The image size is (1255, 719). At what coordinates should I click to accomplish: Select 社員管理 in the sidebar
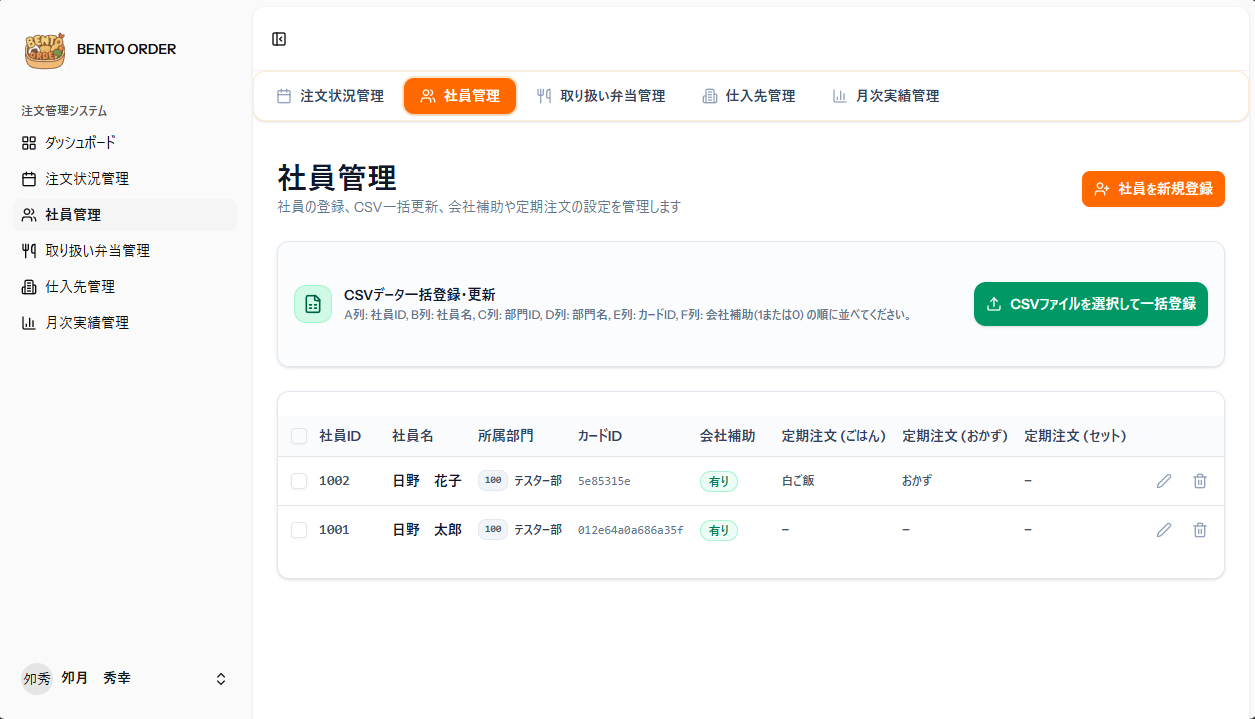point(125,215)
